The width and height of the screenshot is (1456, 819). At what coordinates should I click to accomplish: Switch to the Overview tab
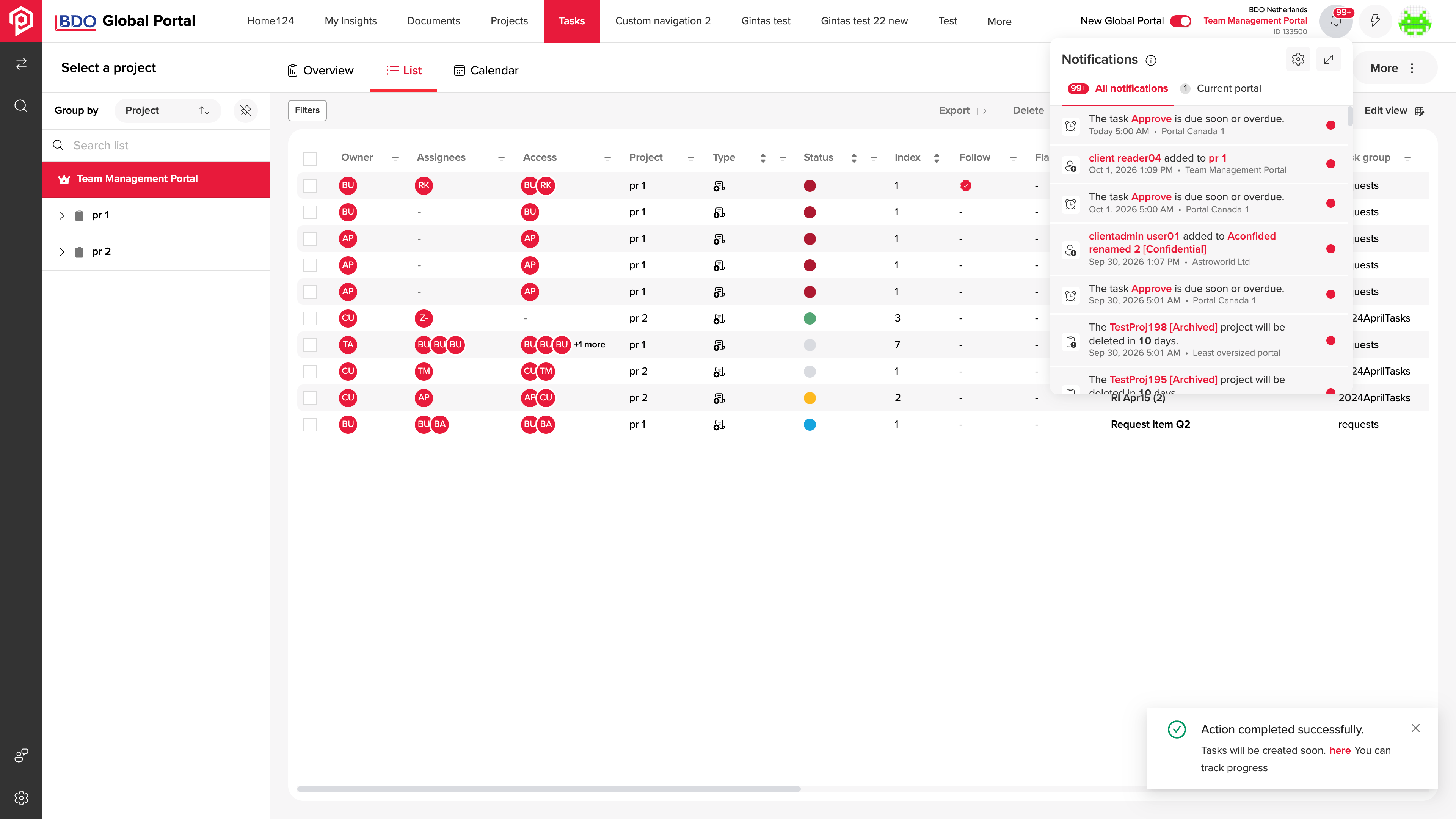[x=320, y=70]
